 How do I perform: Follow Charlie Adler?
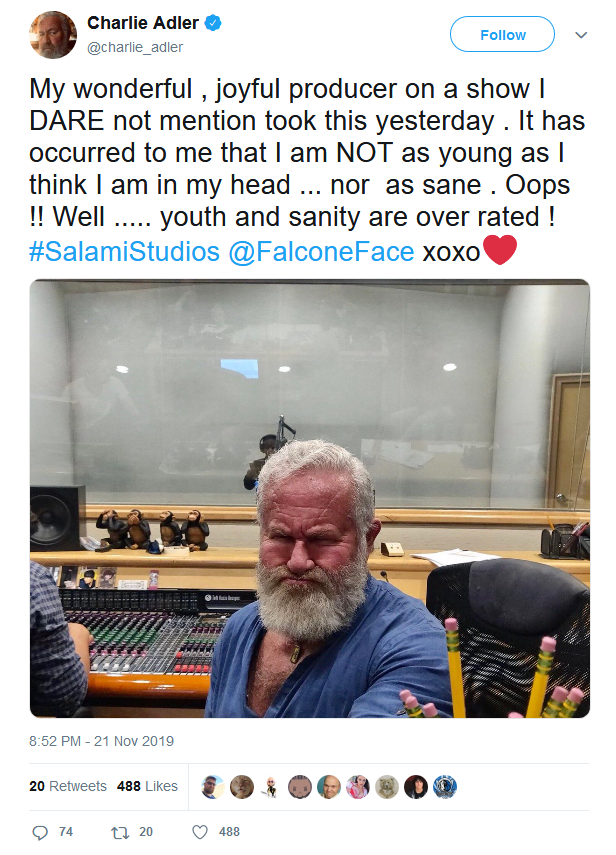(502, 34)
